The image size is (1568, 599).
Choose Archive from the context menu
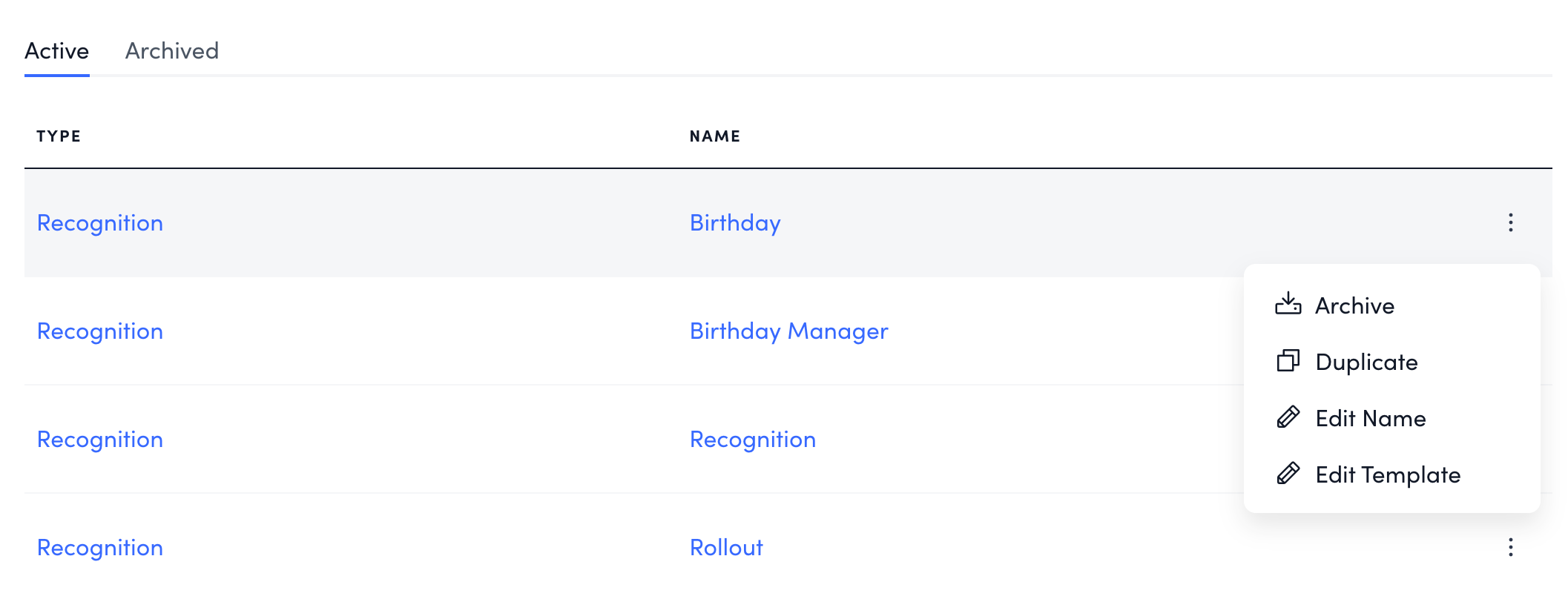point(1354,306)
